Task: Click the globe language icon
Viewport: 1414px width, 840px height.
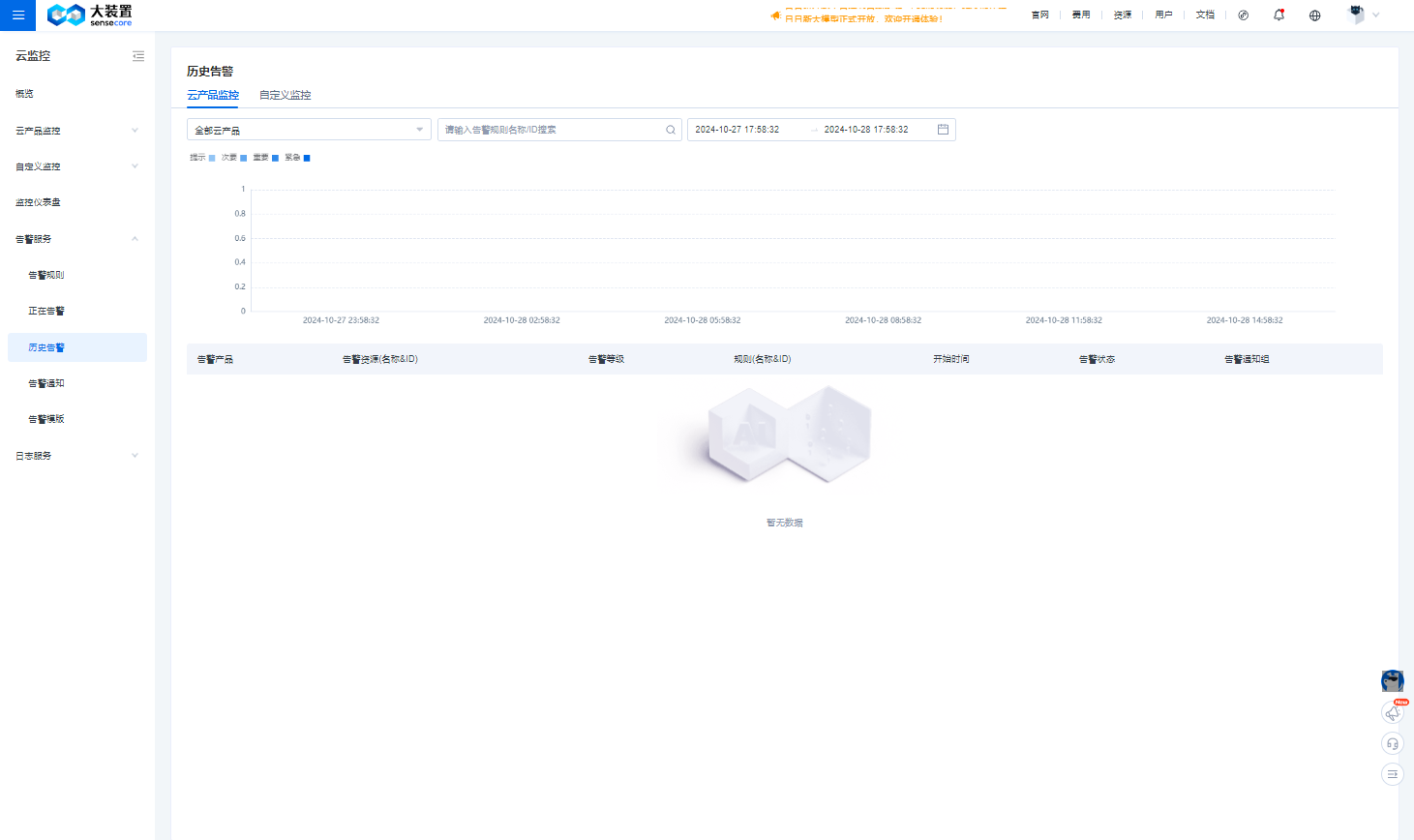Action: [x=1314, y=15]
